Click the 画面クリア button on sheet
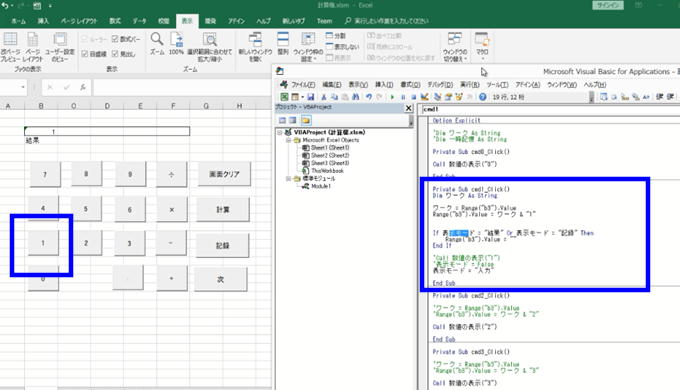 coord(224,174)
